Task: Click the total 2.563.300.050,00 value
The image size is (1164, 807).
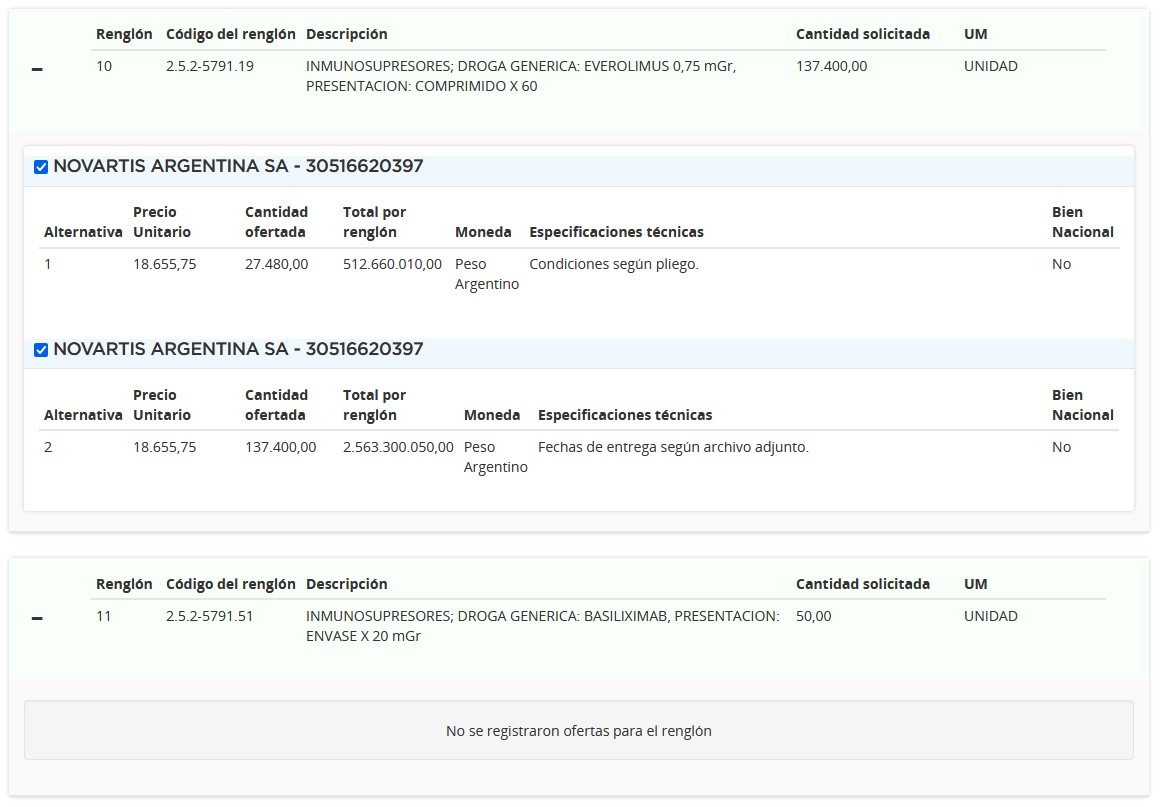Action: 398,447
